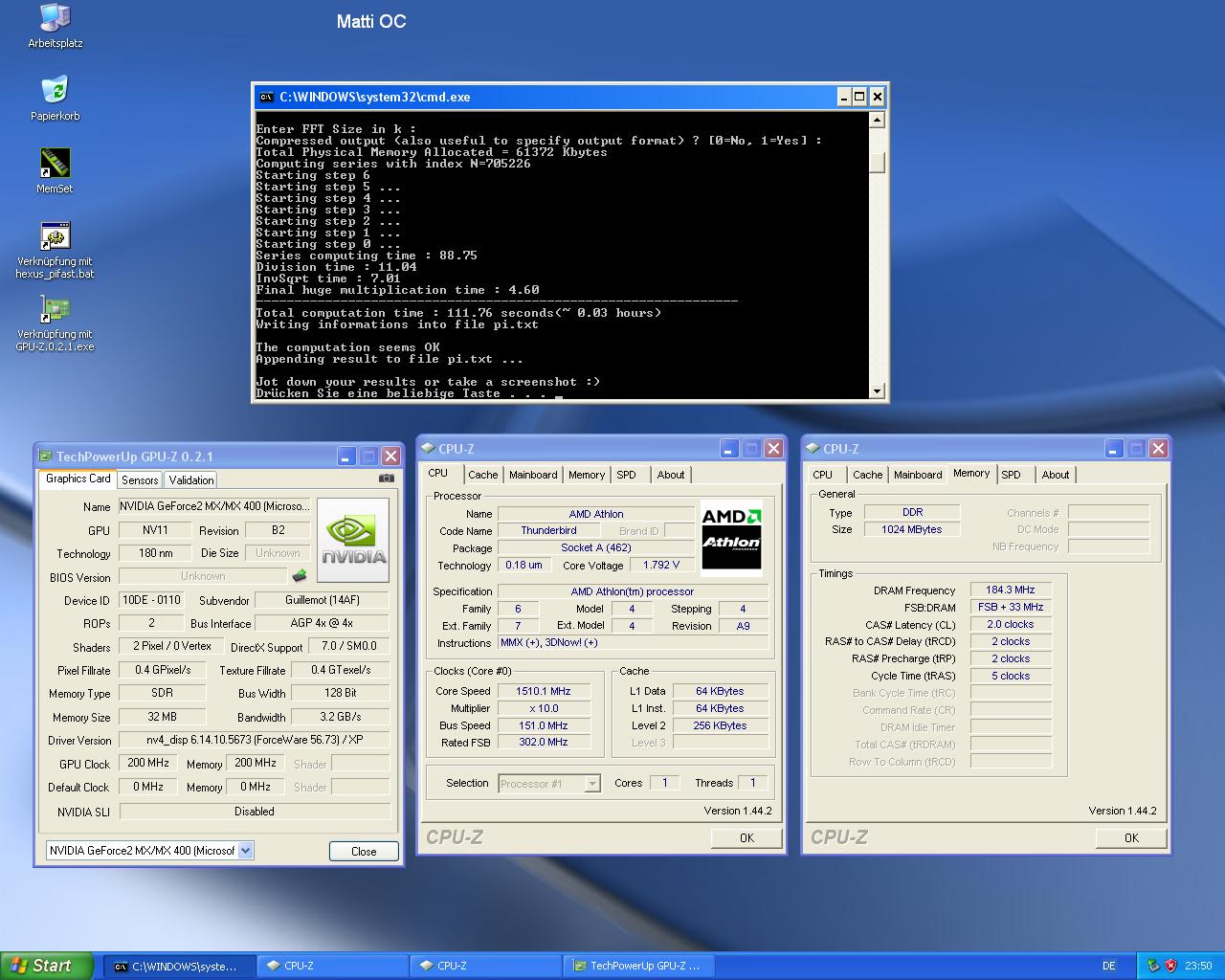The image size is (1225, 980).
Task: Open the About tab in the CPU-Z CPU-tab window
Action: click(x=671, y=475)
